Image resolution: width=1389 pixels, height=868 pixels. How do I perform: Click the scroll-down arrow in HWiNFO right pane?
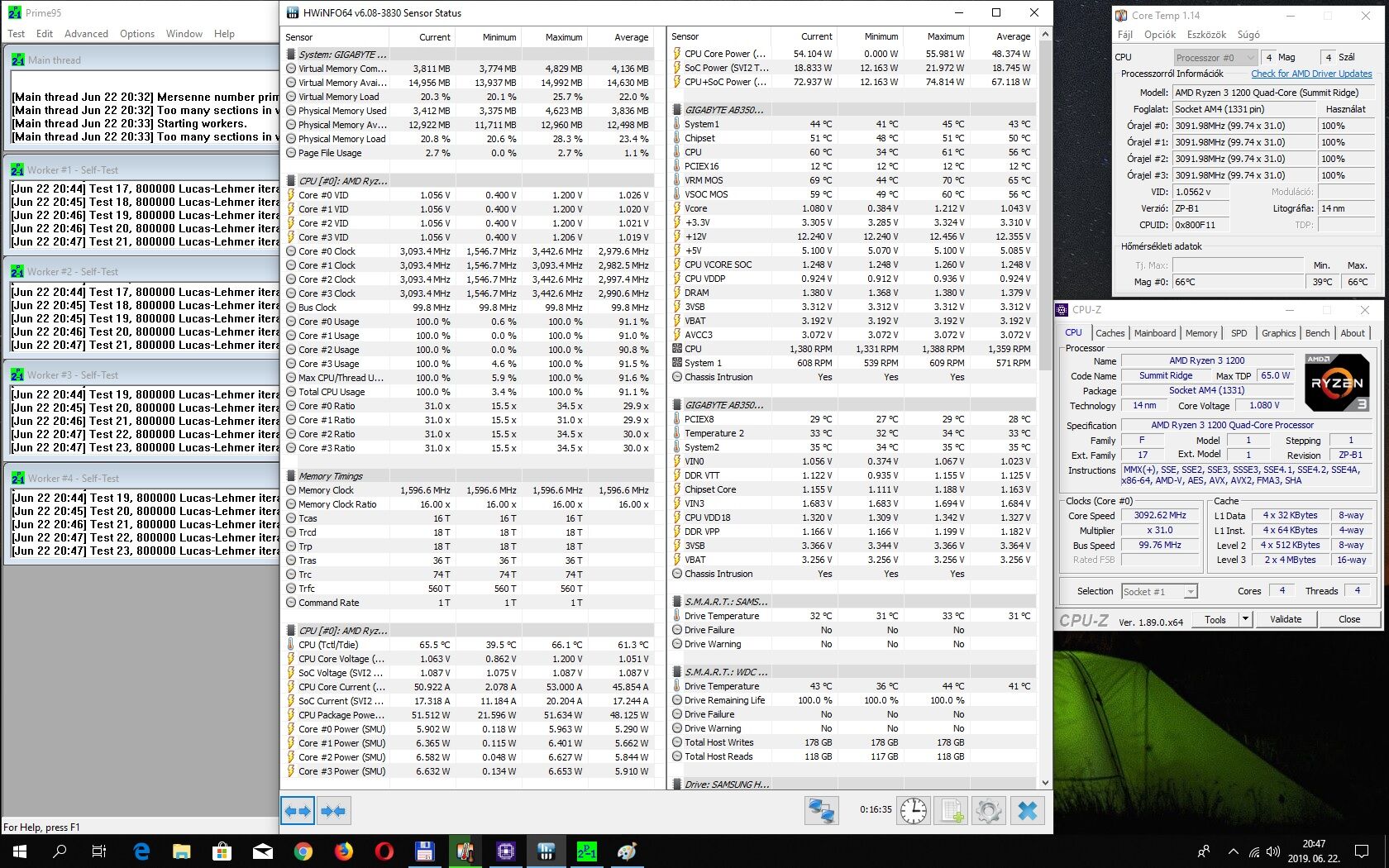(1045, 782)
